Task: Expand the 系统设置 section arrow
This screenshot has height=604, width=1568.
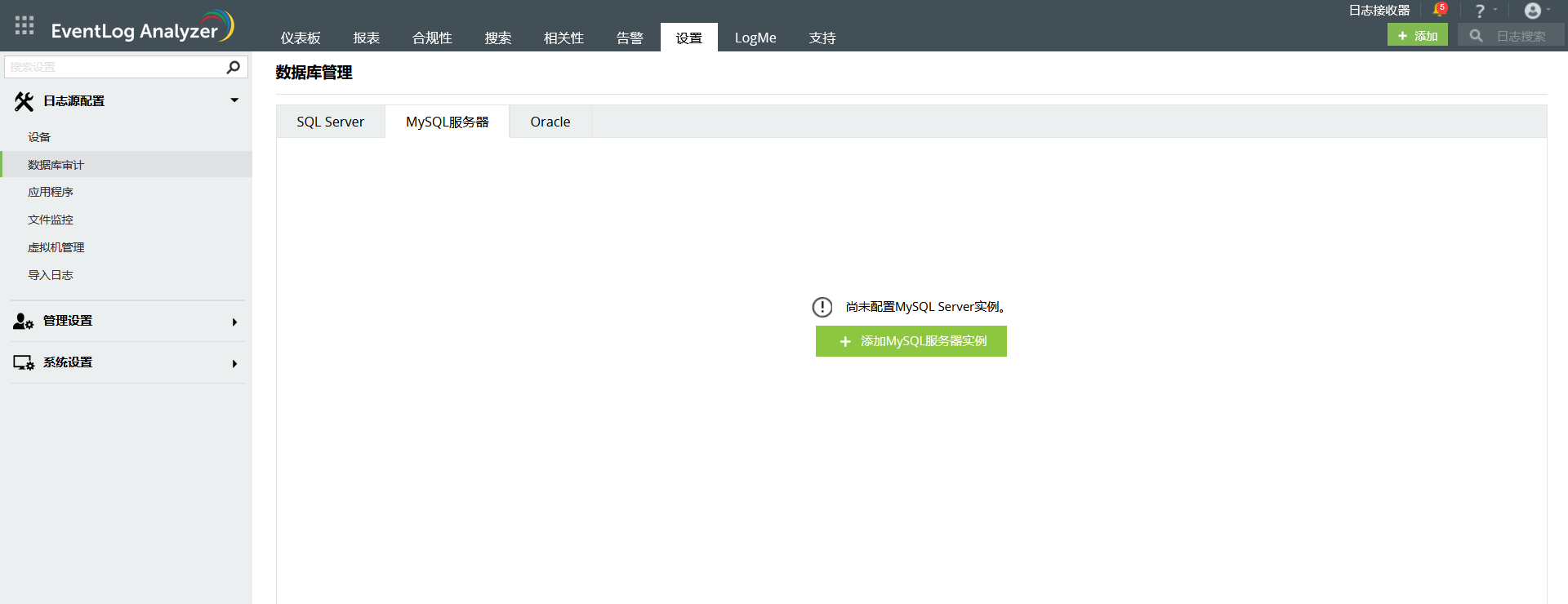Action: click(234, 363)
